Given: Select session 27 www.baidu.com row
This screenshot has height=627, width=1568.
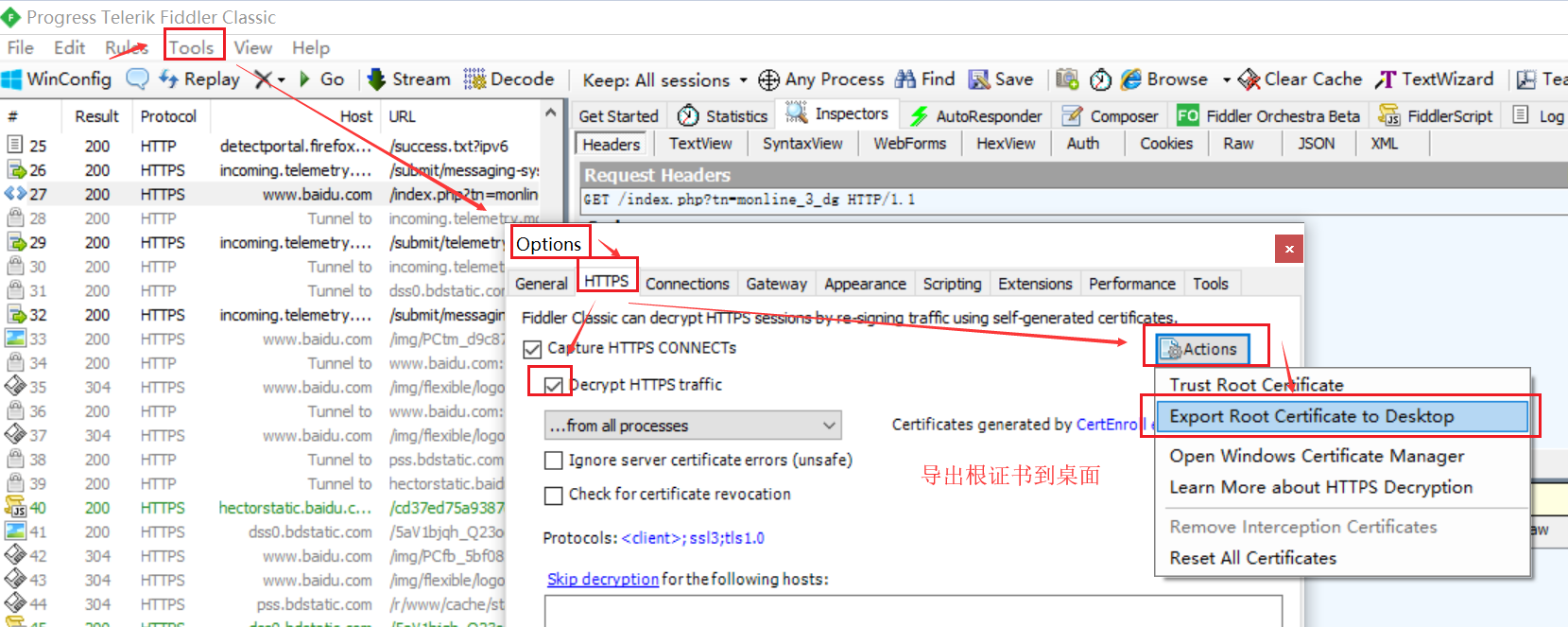Looking at the screenshot, I should click(x=269, y=194).
